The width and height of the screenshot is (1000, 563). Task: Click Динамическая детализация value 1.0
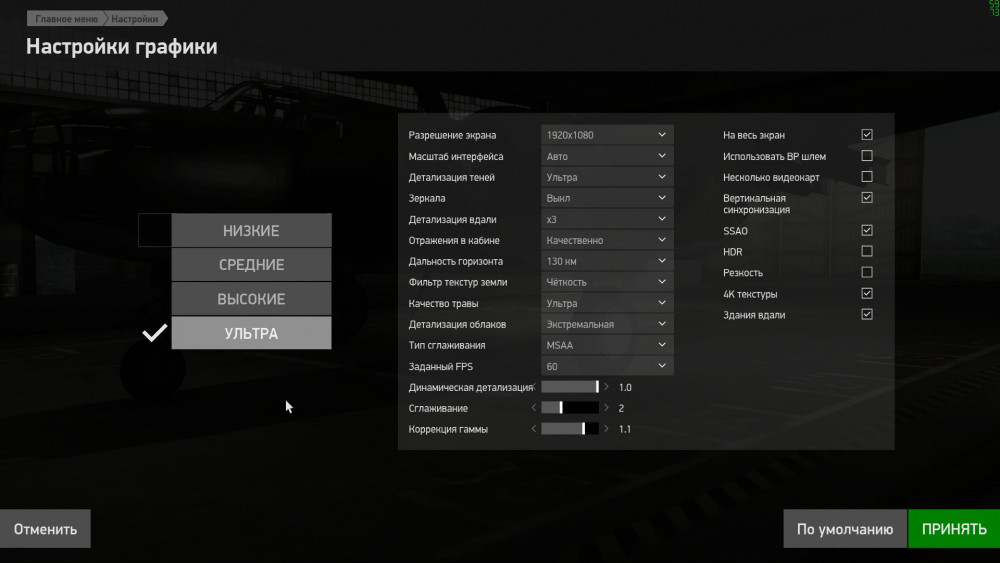click(x=625, y=388)
